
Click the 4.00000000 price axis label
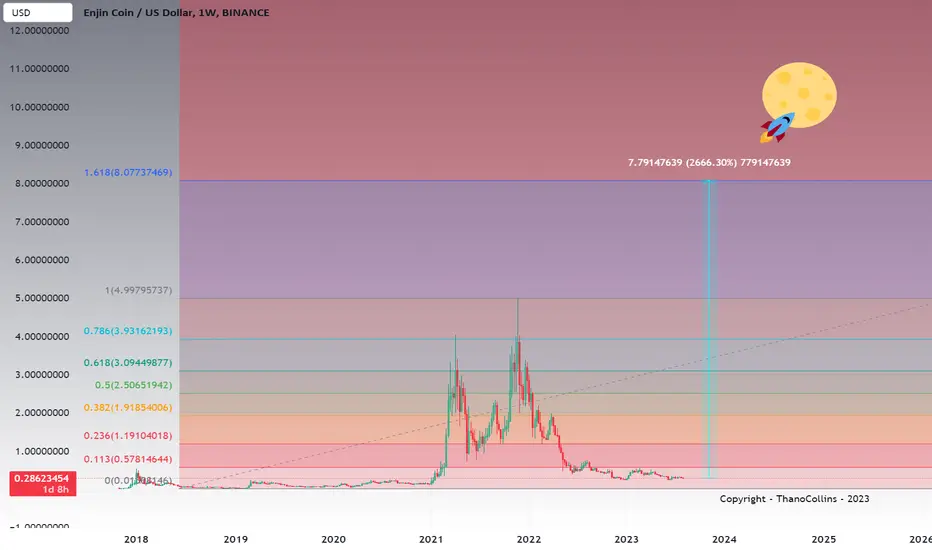pos(42,337)
